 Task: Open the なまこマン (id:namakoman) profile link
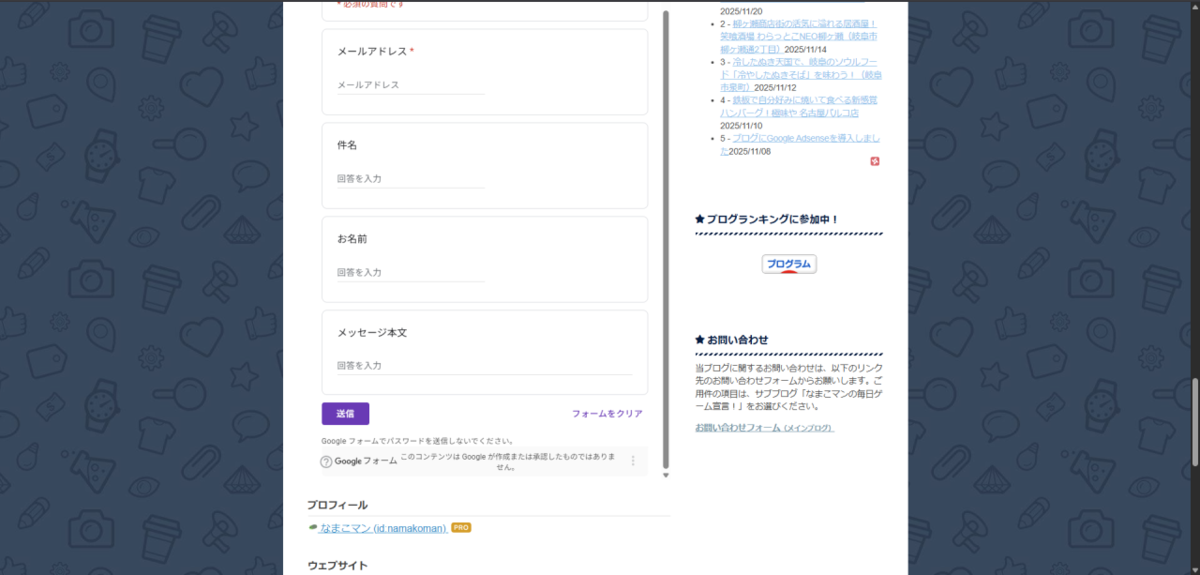[383, 528]
